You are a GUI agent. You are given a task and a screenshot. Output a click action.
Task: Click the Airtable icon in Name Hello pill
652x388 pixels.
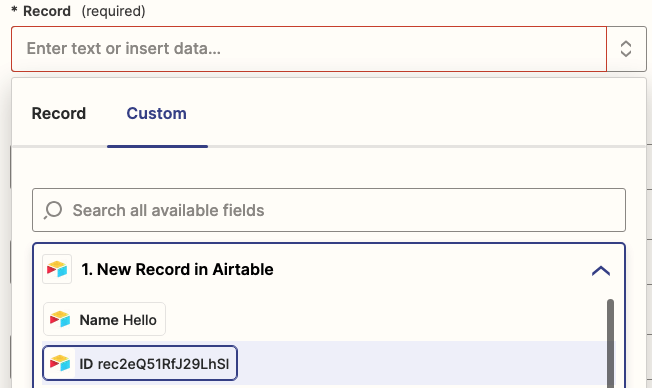click(x=60, y=319)
